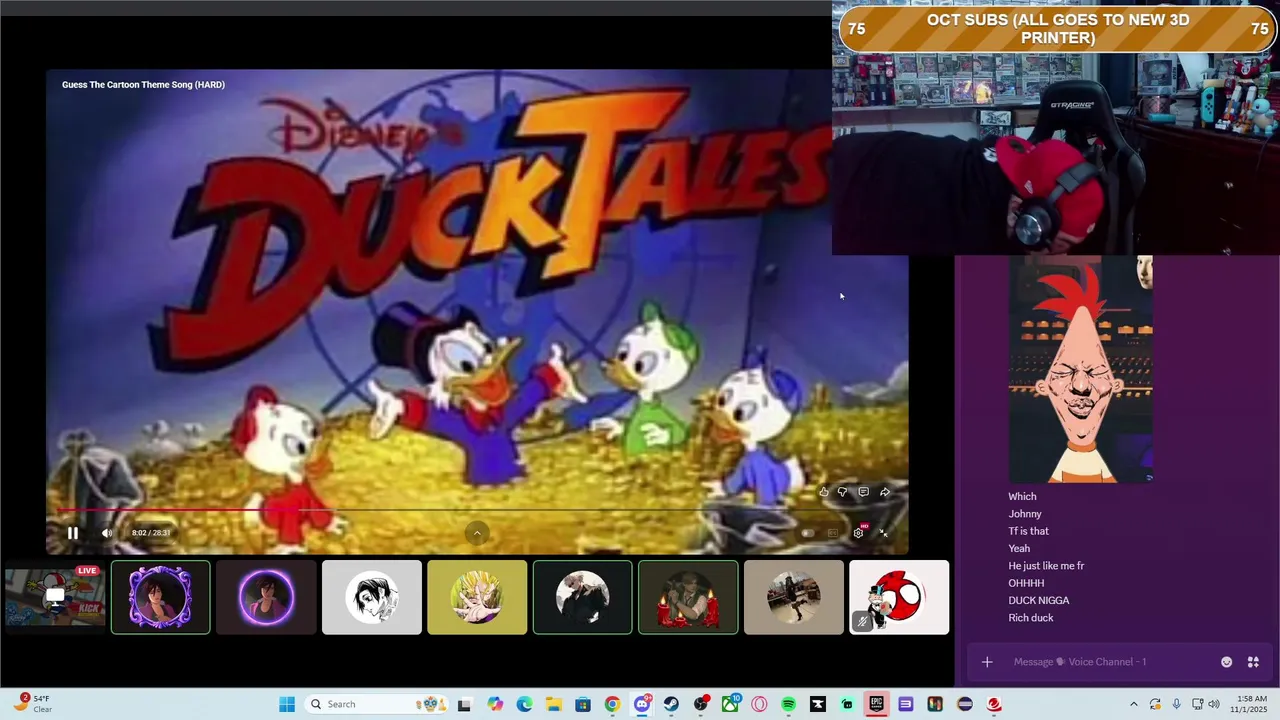Image resolution: width=1280 pixels, height=720 pixels.
Task: Open Discord from the taskbar
Action: pos(642,704)
